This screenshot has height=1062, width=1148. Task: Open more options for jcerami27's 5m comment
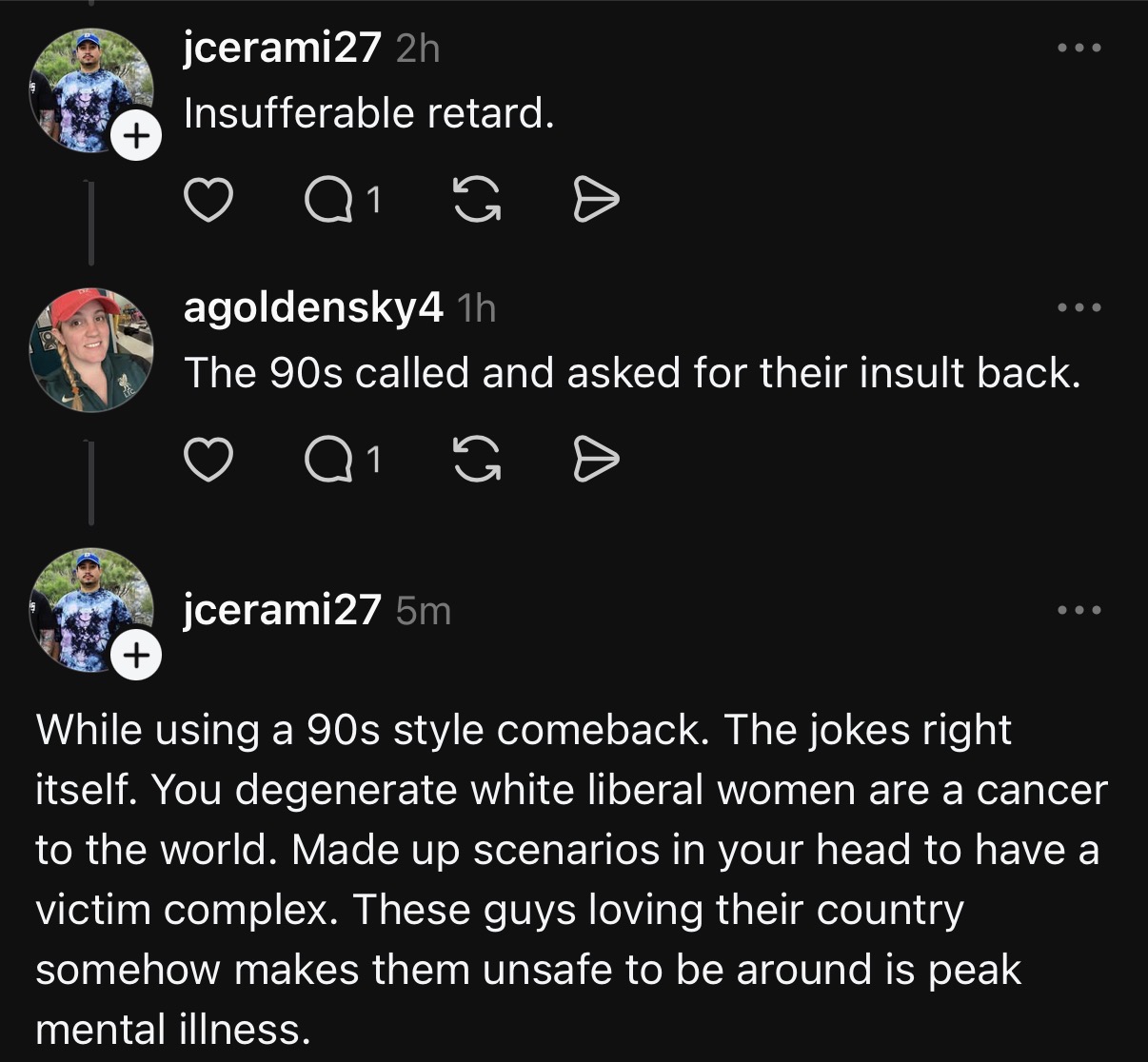[x=1079, y=610]
